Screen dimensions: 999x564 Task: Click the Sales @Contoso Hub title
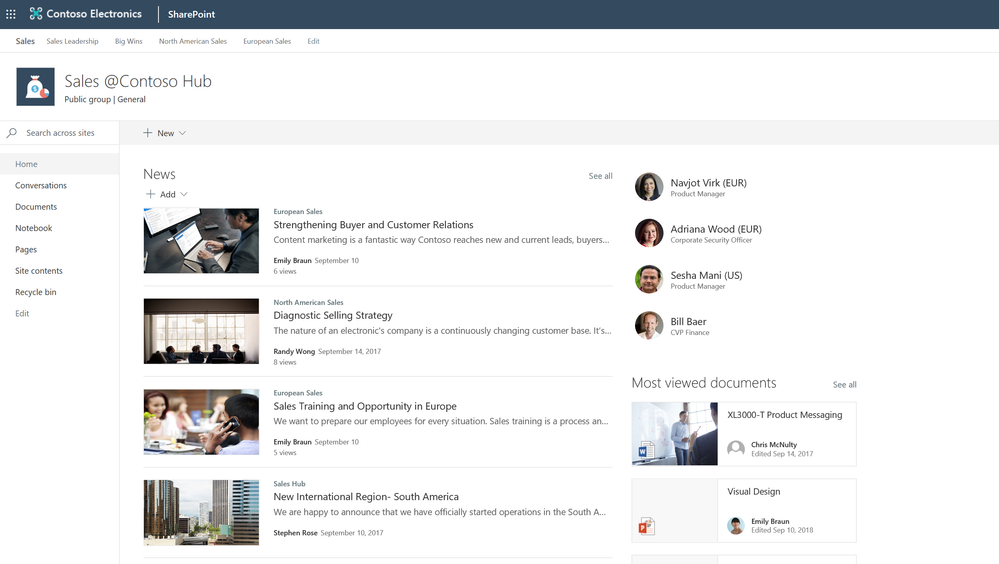(138, 81)
